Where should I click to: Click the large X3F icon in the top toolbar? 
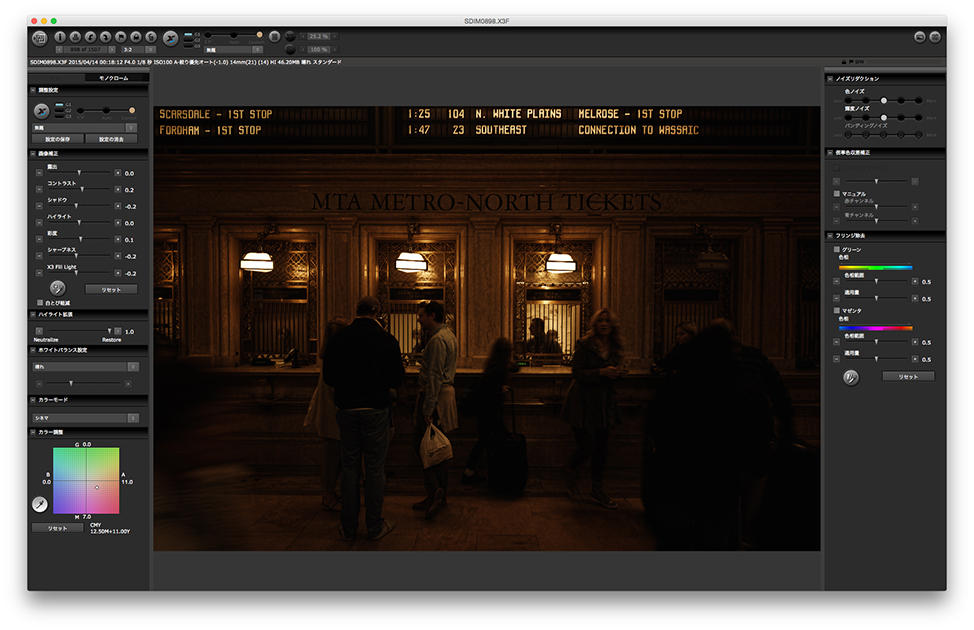point(170,39)
